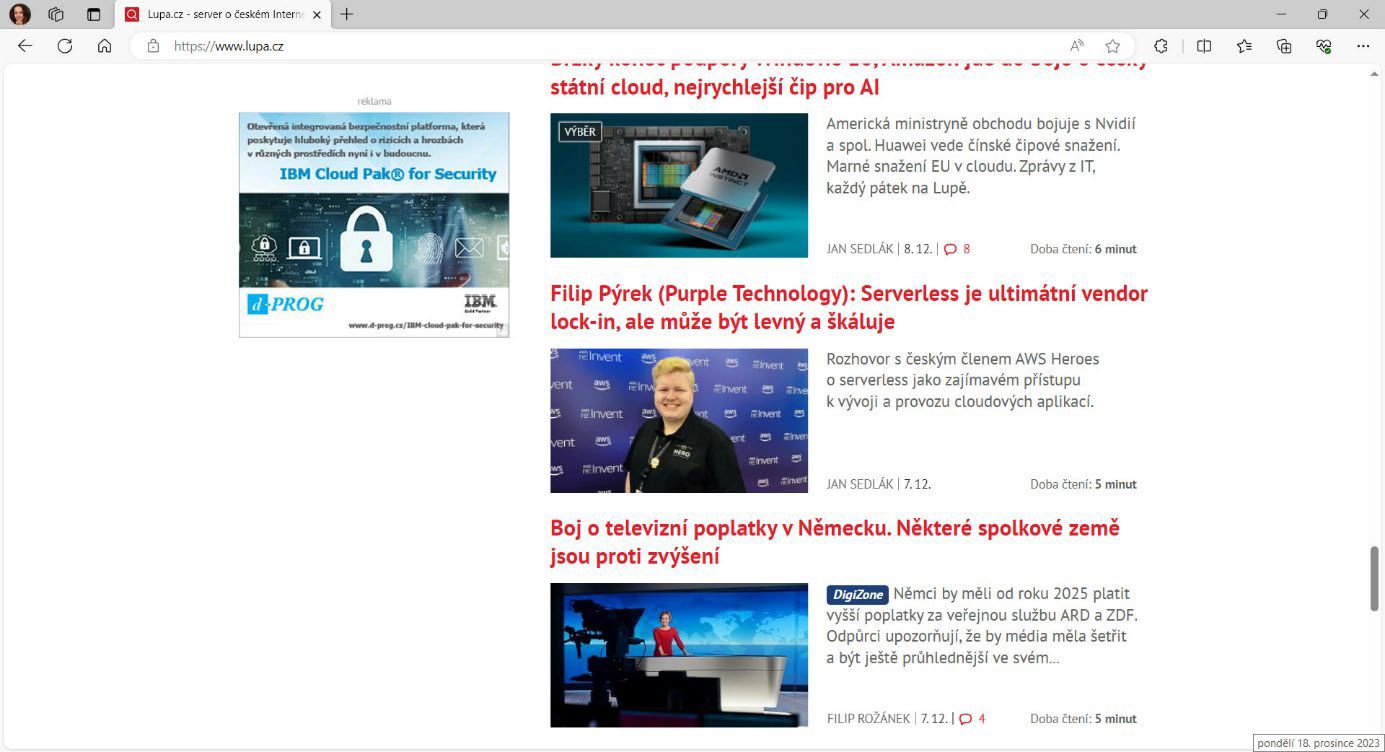Open the 8 comments bubble icon
Viewport: 1385px width, 752px height.
coord(957,249)
